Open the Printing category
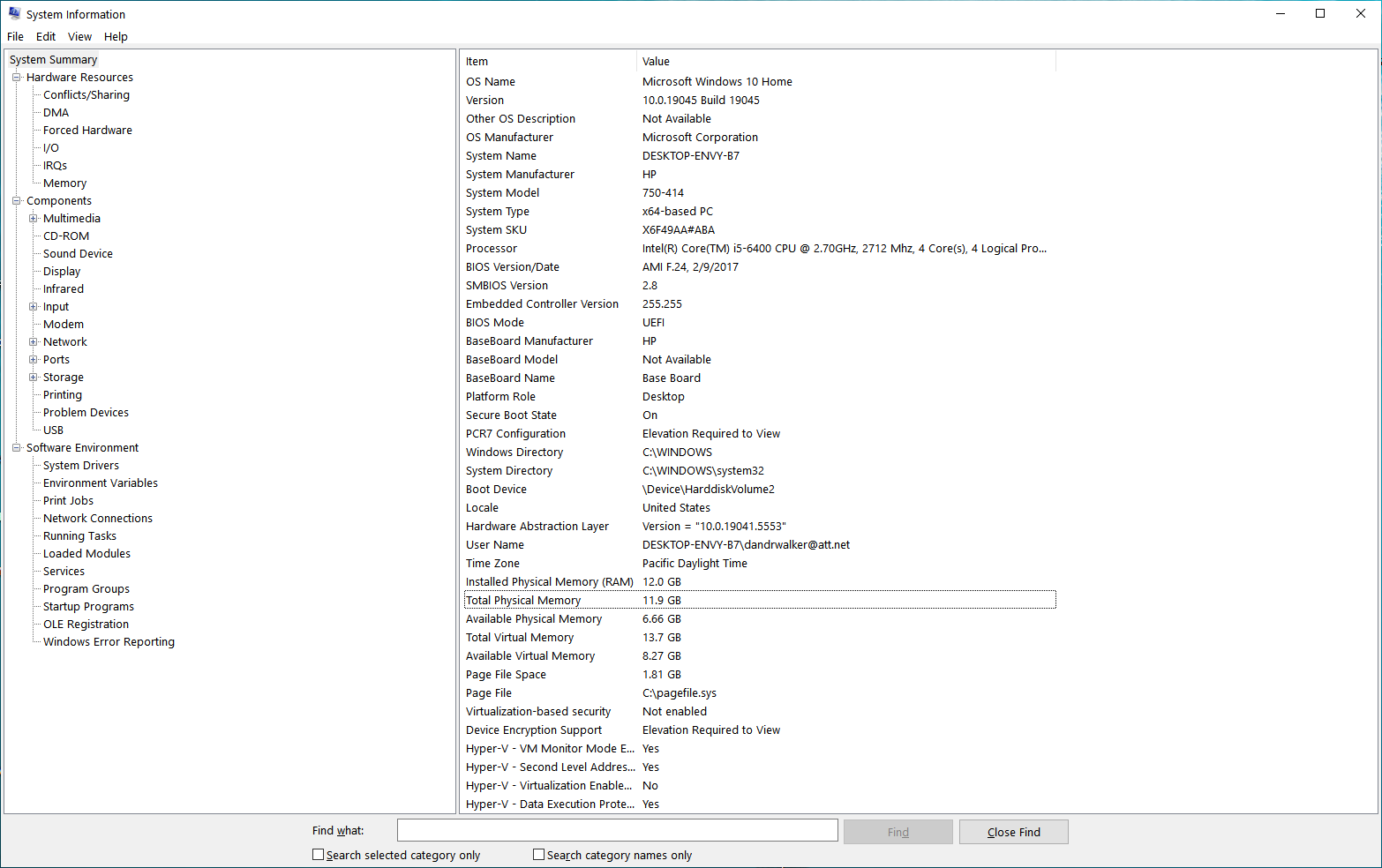This screenshot has height=868, width=1382. (x=63, y=395)
